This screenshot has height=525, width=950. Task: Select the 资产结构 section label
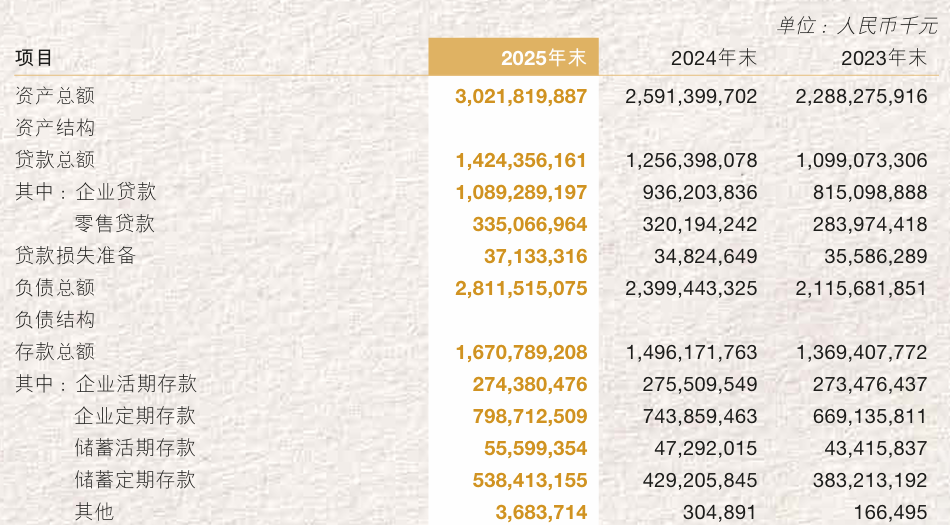coord(55,128)
